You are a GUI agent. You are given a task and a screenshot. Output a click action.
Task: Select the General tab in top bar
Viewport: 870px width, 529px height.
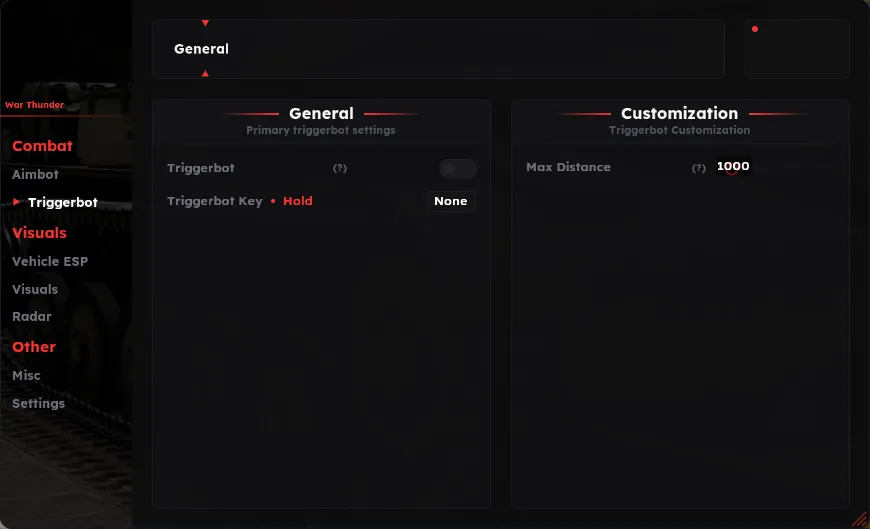(201, 49)
